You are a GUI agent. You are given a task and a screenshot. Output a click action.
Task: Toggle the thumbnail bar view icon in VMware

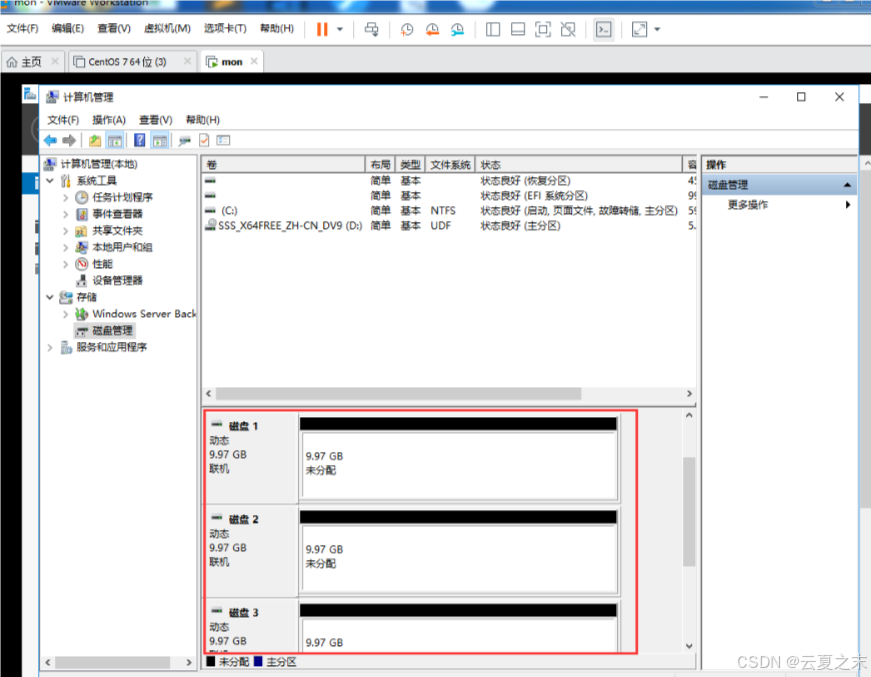click(x=518, y=29)
